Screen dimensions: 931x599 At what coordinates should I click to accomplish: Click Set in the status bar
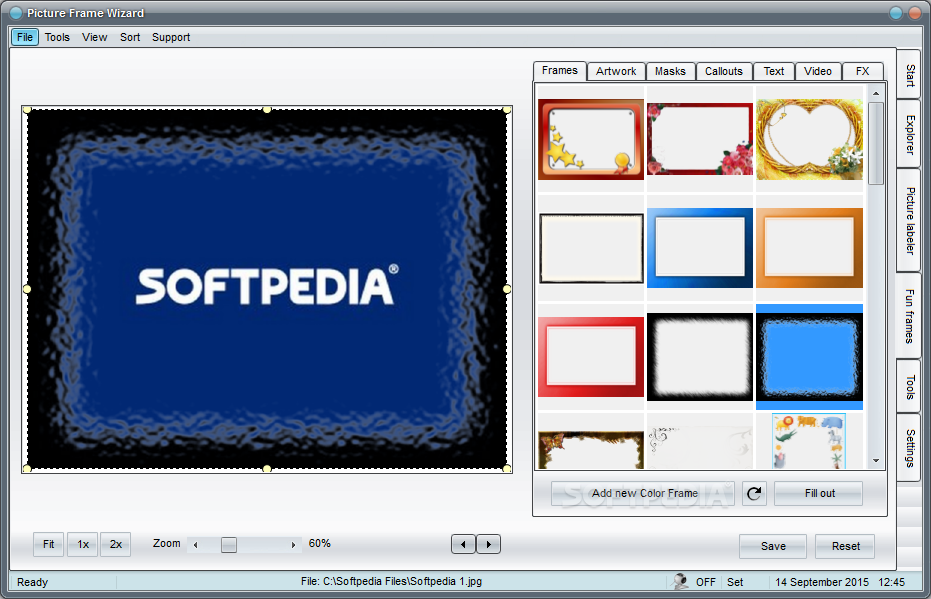pos(735,582)
